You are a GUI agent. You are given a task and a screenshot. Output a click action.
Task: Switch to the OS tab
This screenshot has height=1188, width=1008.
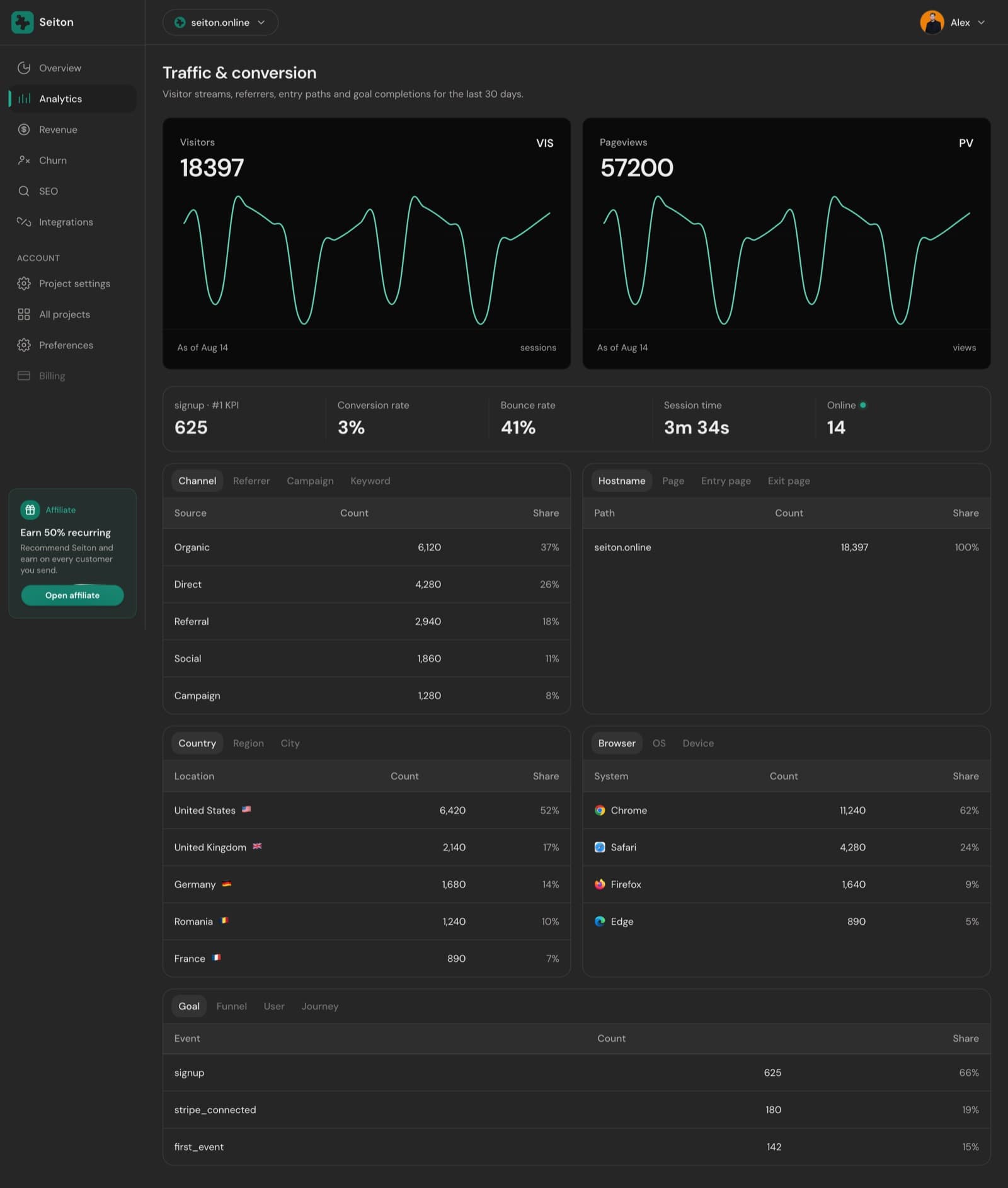click(x=659, y=744)
